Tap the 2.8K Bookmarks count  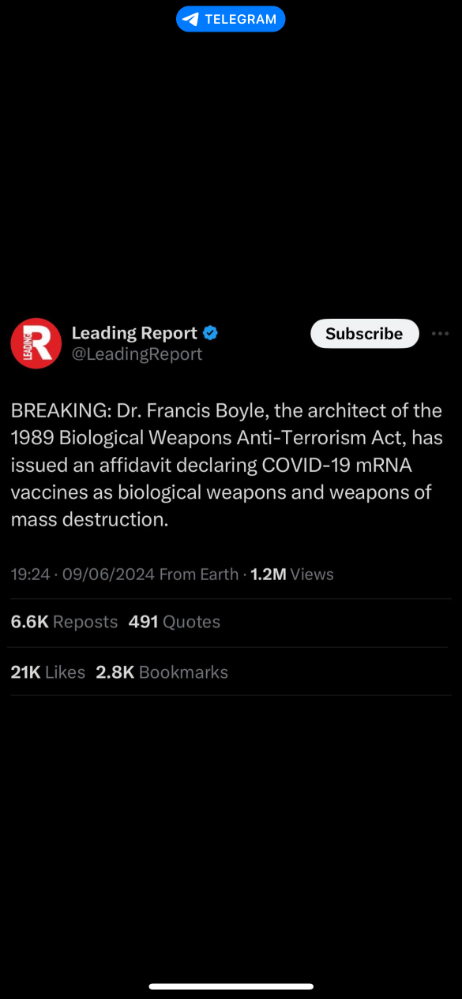click(x=162, y=672)
